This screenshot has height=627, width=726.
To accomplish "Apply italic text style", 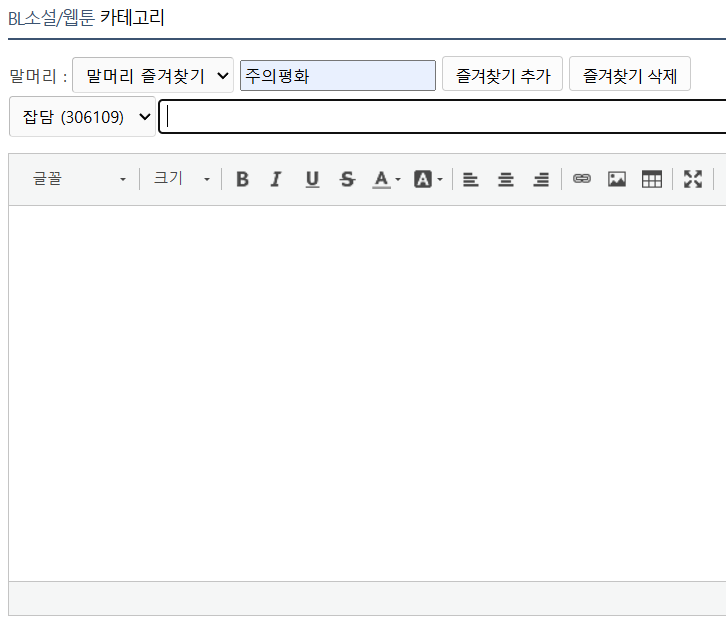I will point(277,179).
